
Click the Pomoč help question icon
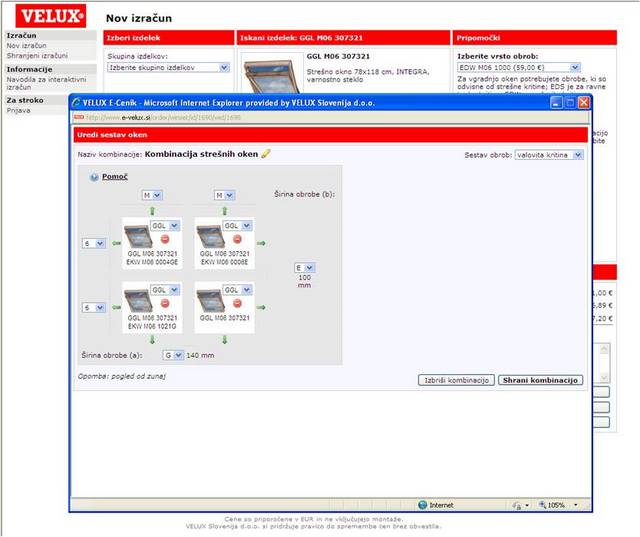[x=94, y=177]
